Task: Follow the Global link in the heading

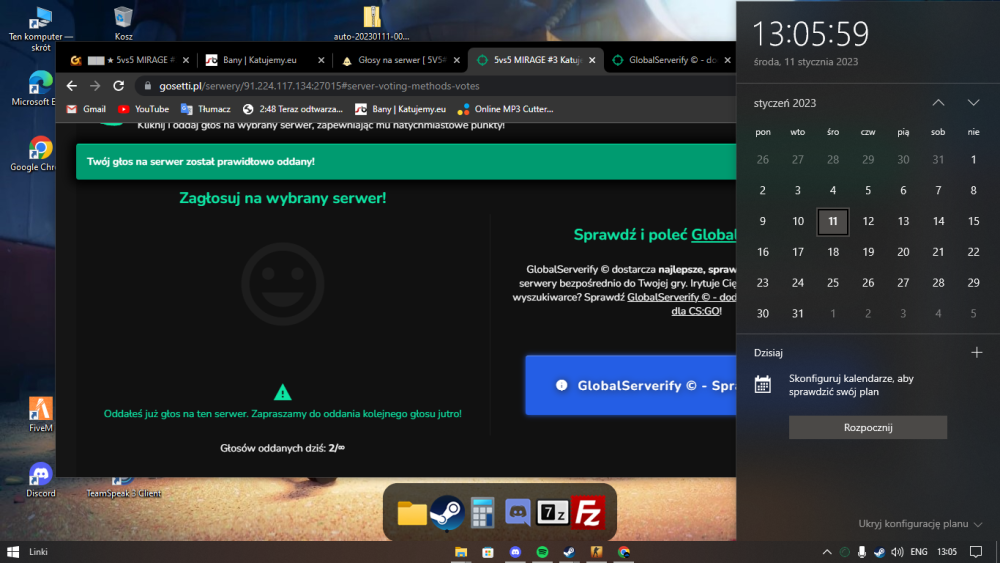Action: [x=714, y=235]
